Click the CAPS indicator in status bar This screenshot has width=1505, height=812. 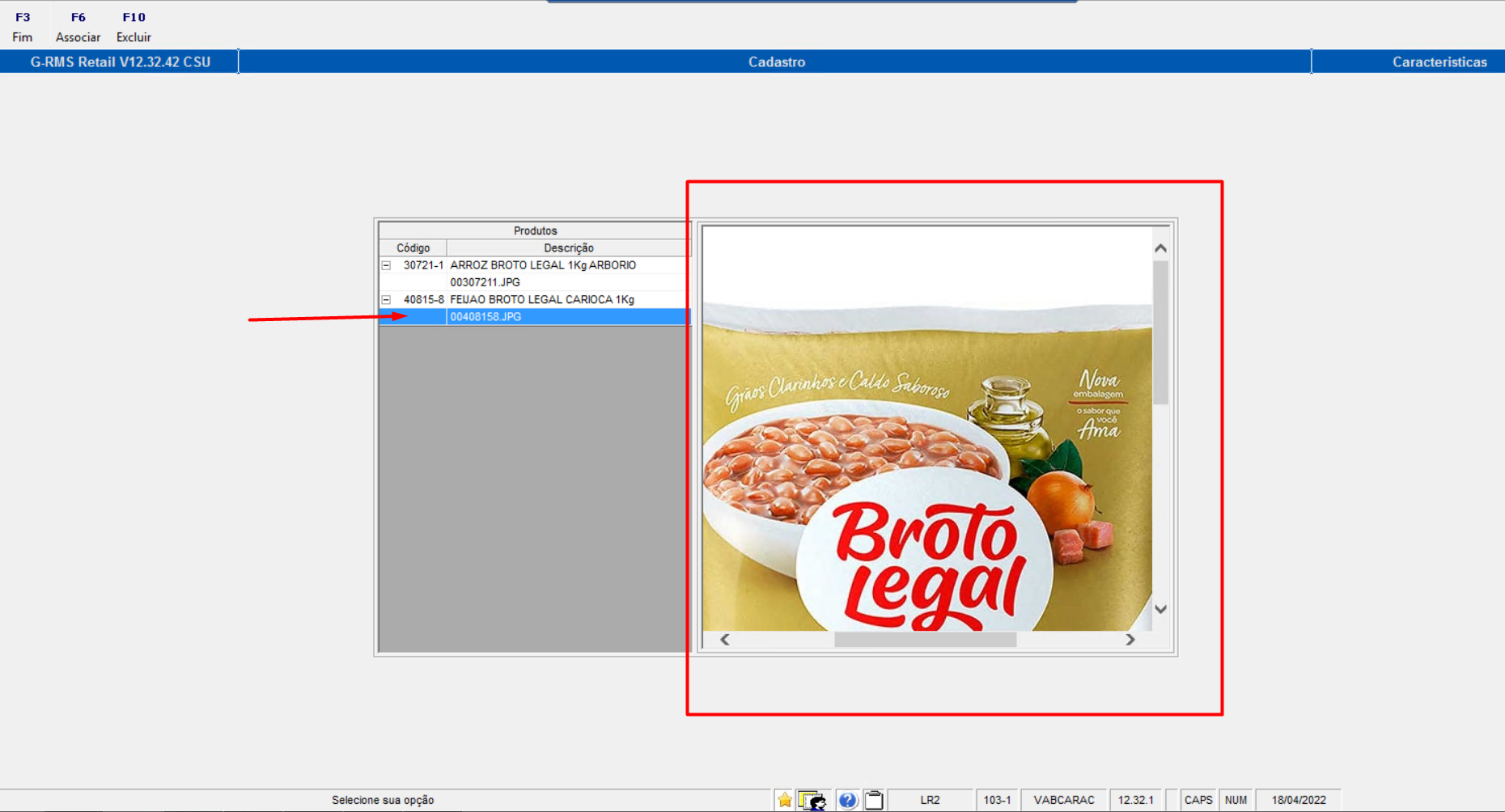1198,800
